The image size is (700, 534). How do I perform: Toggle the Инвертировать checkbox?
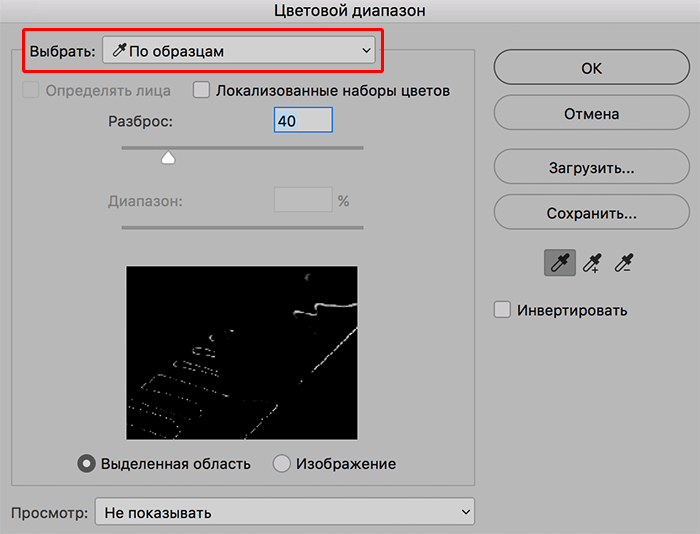click(x=502, y=309)
